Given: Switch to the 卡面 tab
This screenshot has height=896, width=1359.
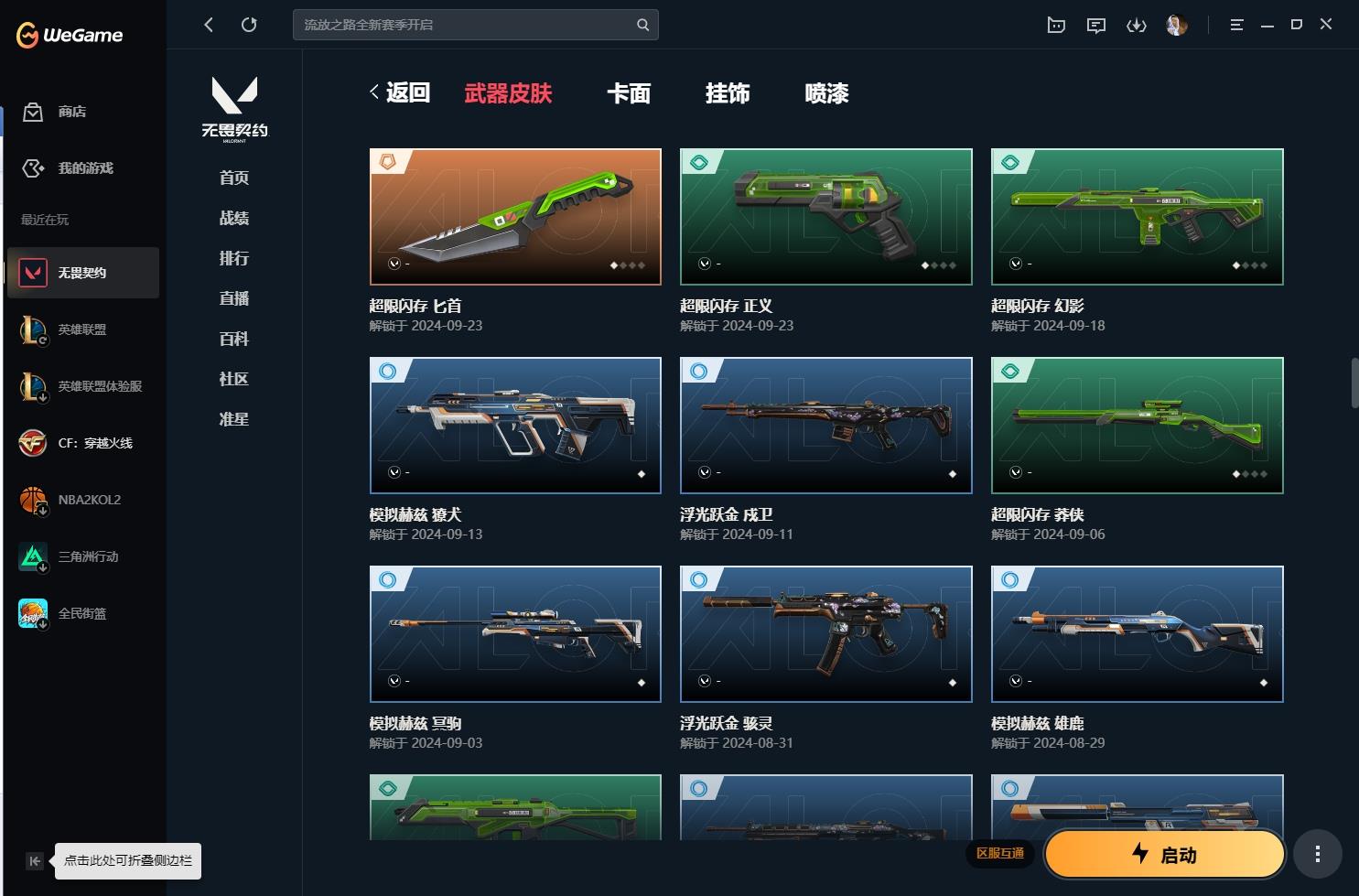Looking at the screenshot, I should pos(629,93).
